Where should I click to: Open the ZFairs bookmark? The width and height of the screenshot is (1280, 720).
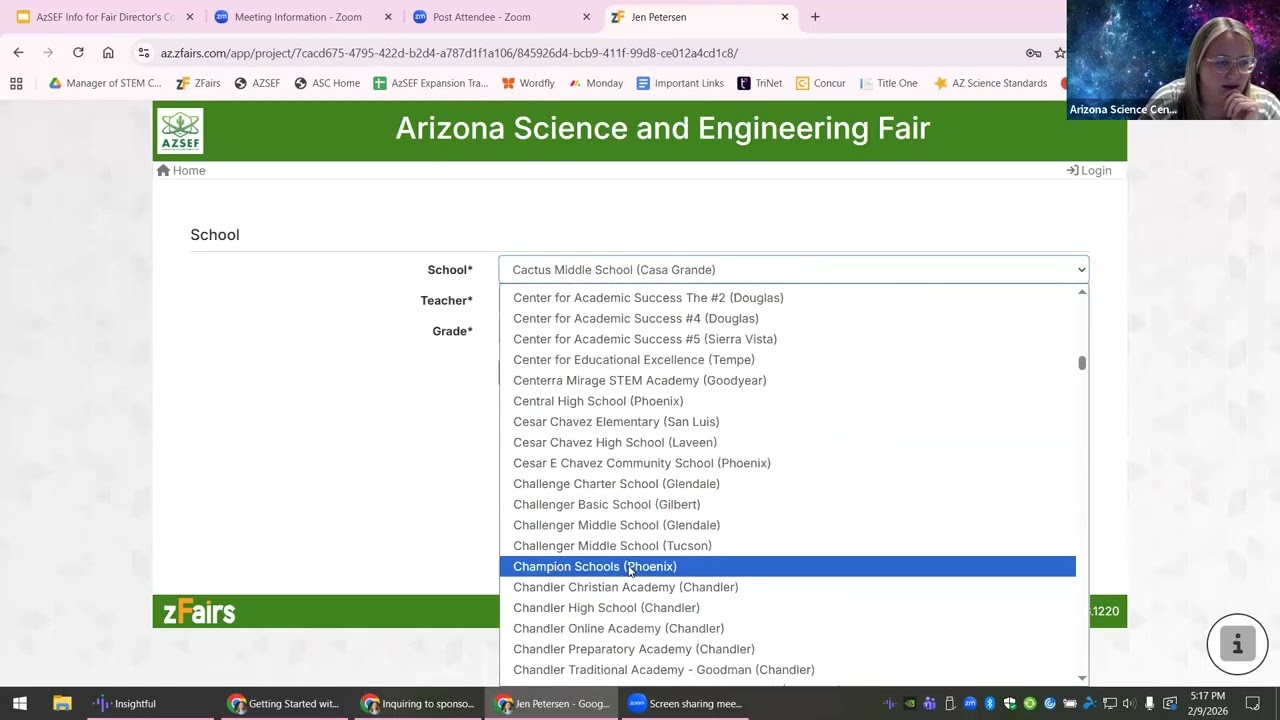[198, 84]
